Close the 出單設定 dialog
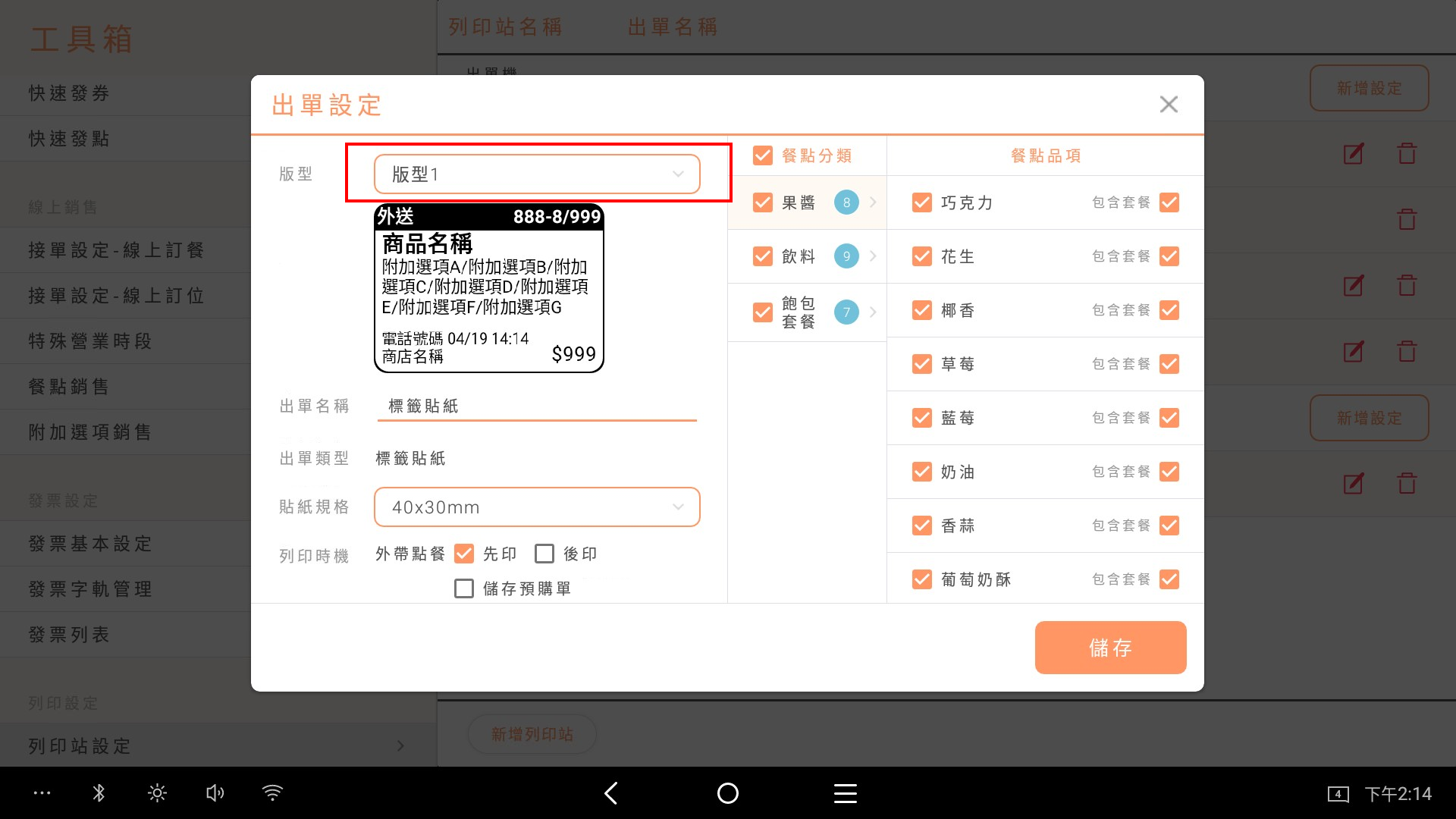The image size is (1456, 819). 1168,105
